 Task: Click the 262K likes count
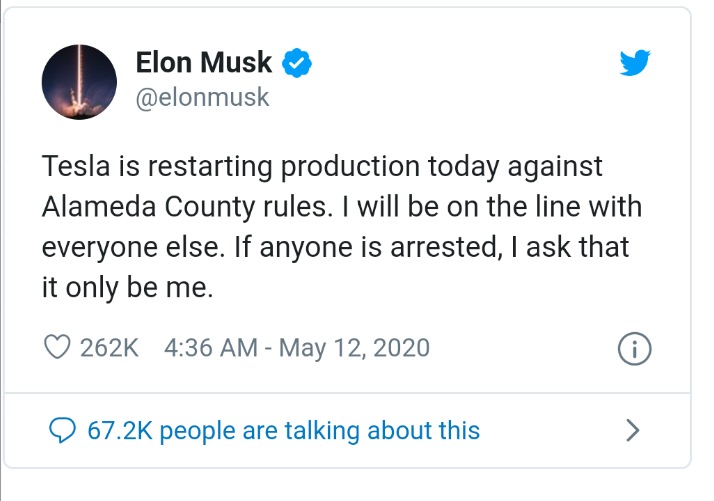pos(109,348)
